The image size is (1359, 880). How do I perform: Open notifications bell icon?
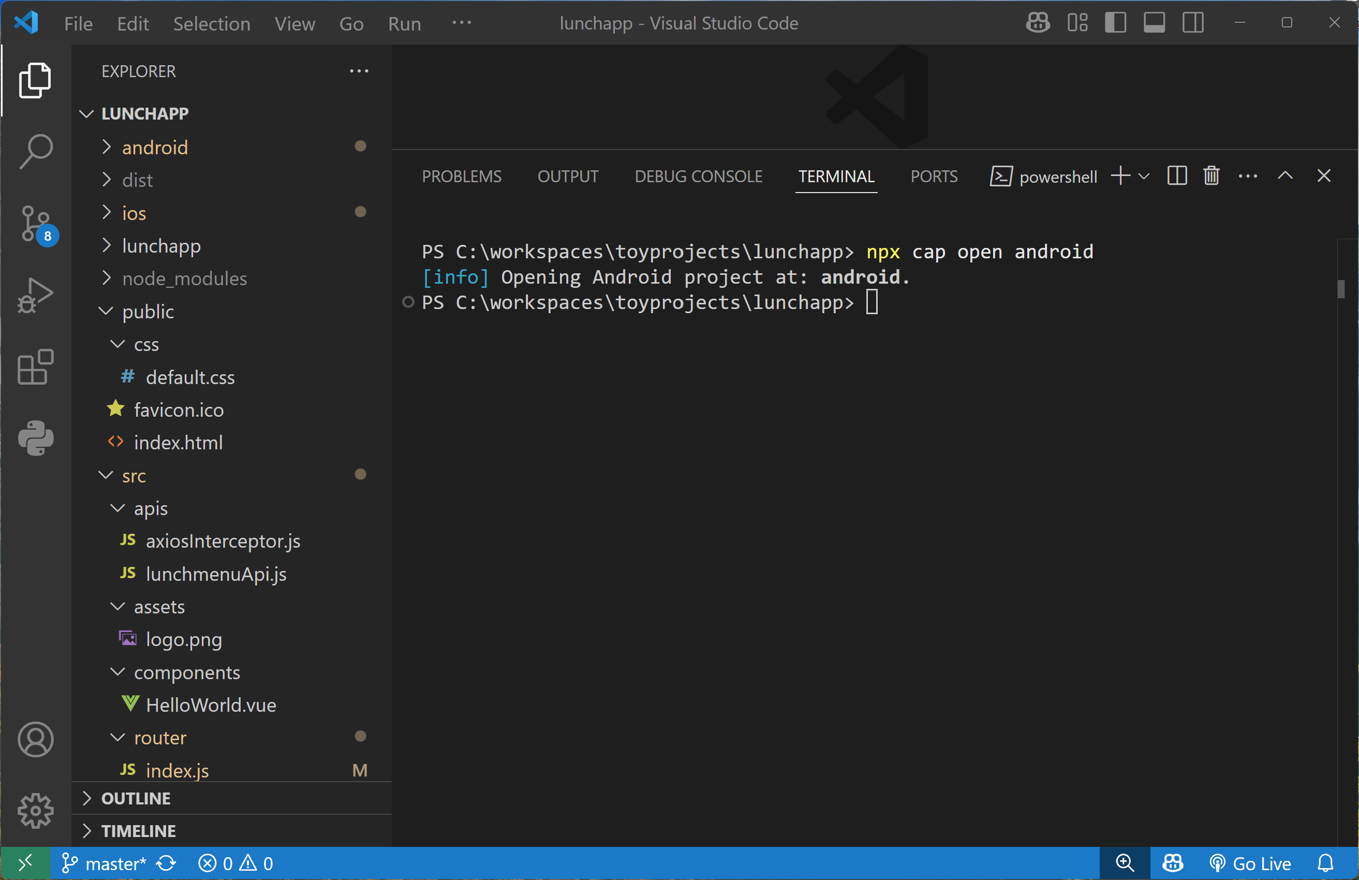coord(1326,863)
